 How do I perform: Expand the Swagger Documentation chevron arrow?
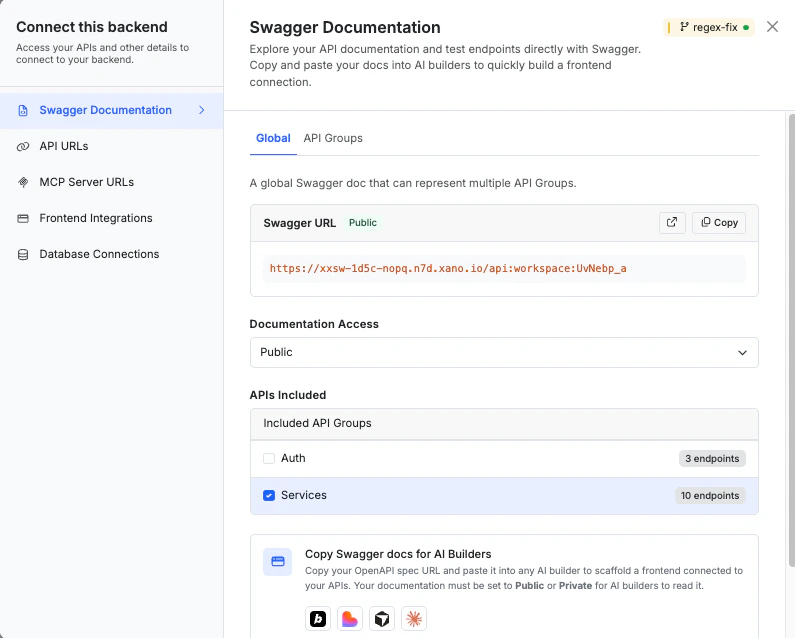point(202,110)
